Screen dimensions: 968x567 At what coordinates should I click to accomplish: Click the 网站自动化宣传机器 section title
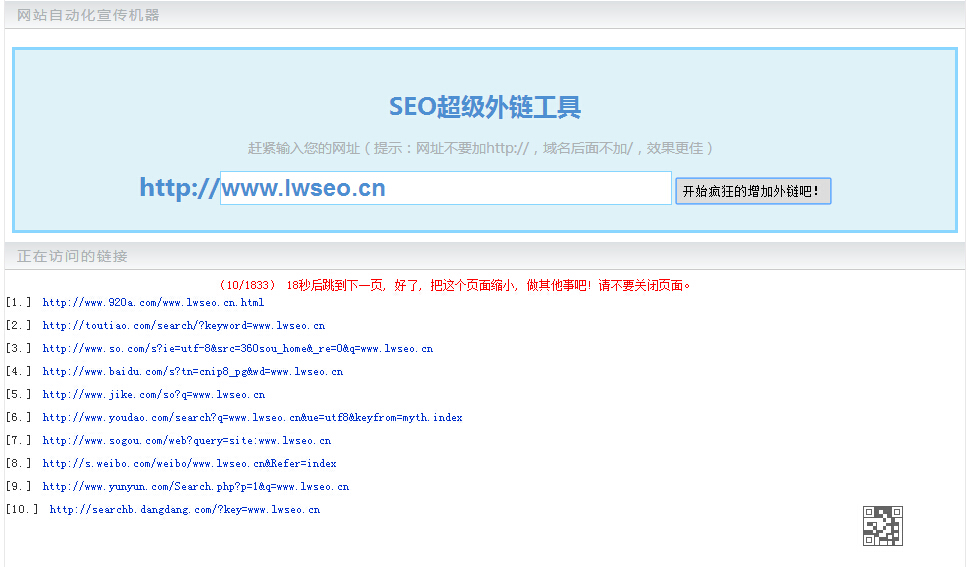[88, 15]
